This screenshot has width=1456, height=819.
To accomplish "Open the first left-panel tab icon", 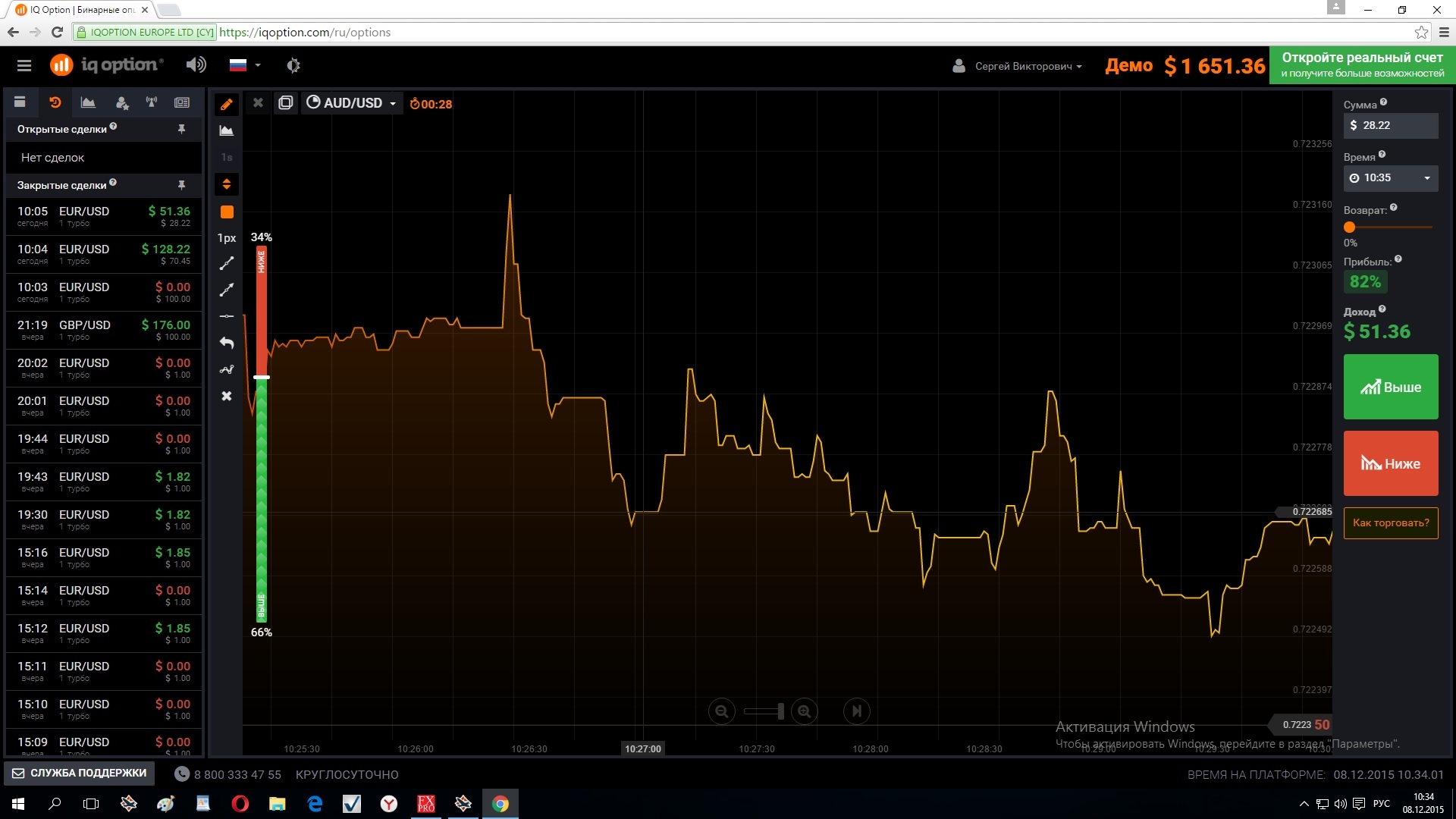I will [20, 102].
